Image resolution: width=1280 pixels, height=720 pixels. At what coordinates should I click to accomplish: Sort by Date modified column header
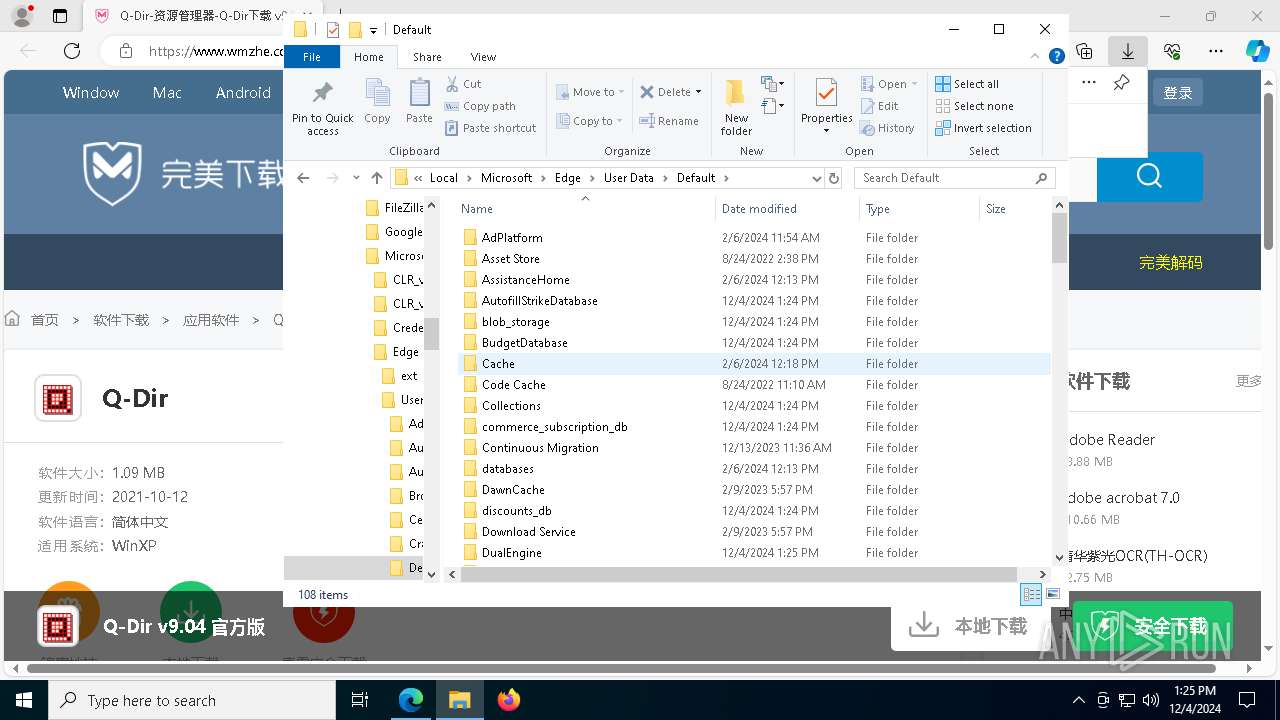tap(787, 209)
